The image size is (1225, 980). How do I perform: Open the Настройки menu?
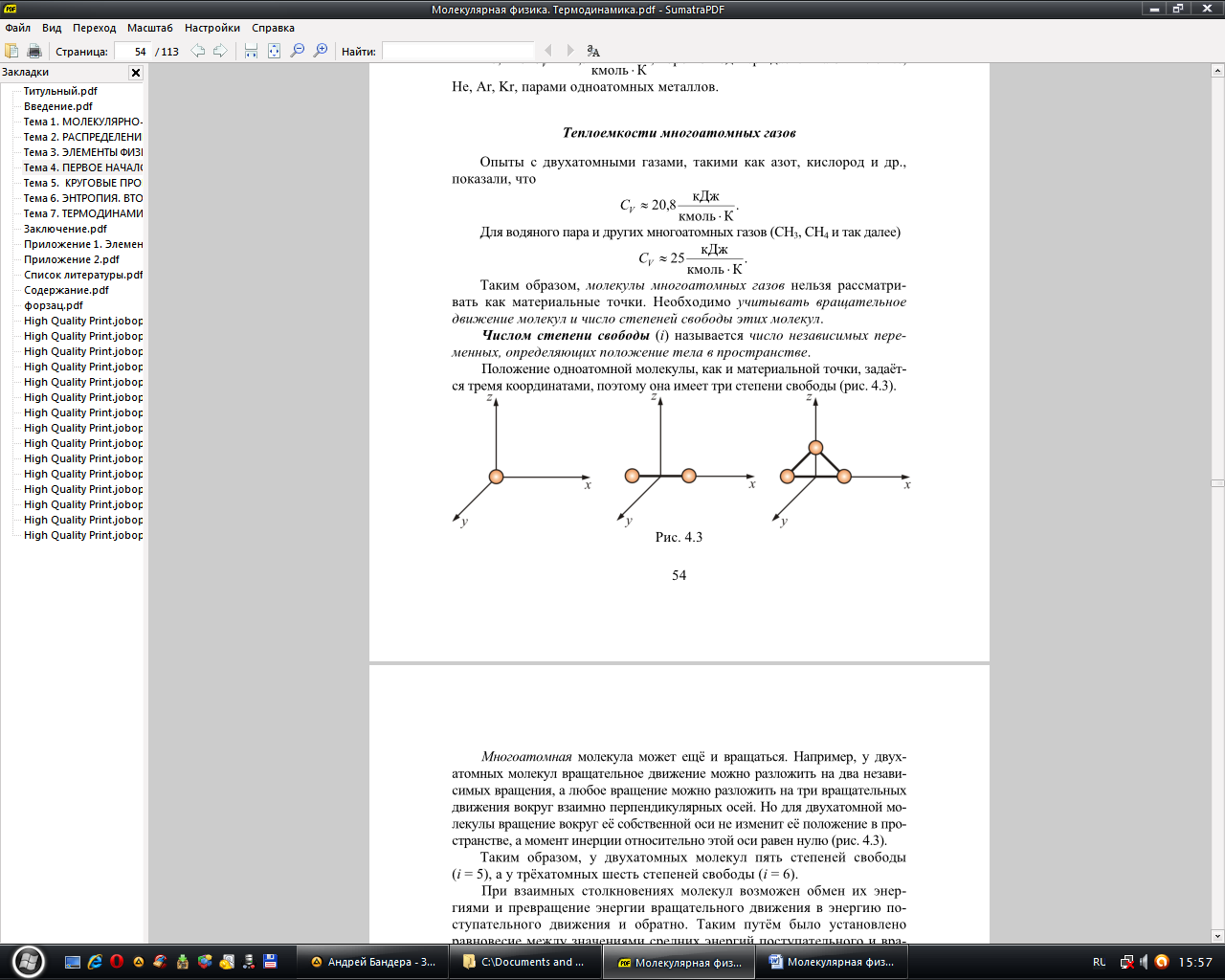tap(212, 28)
